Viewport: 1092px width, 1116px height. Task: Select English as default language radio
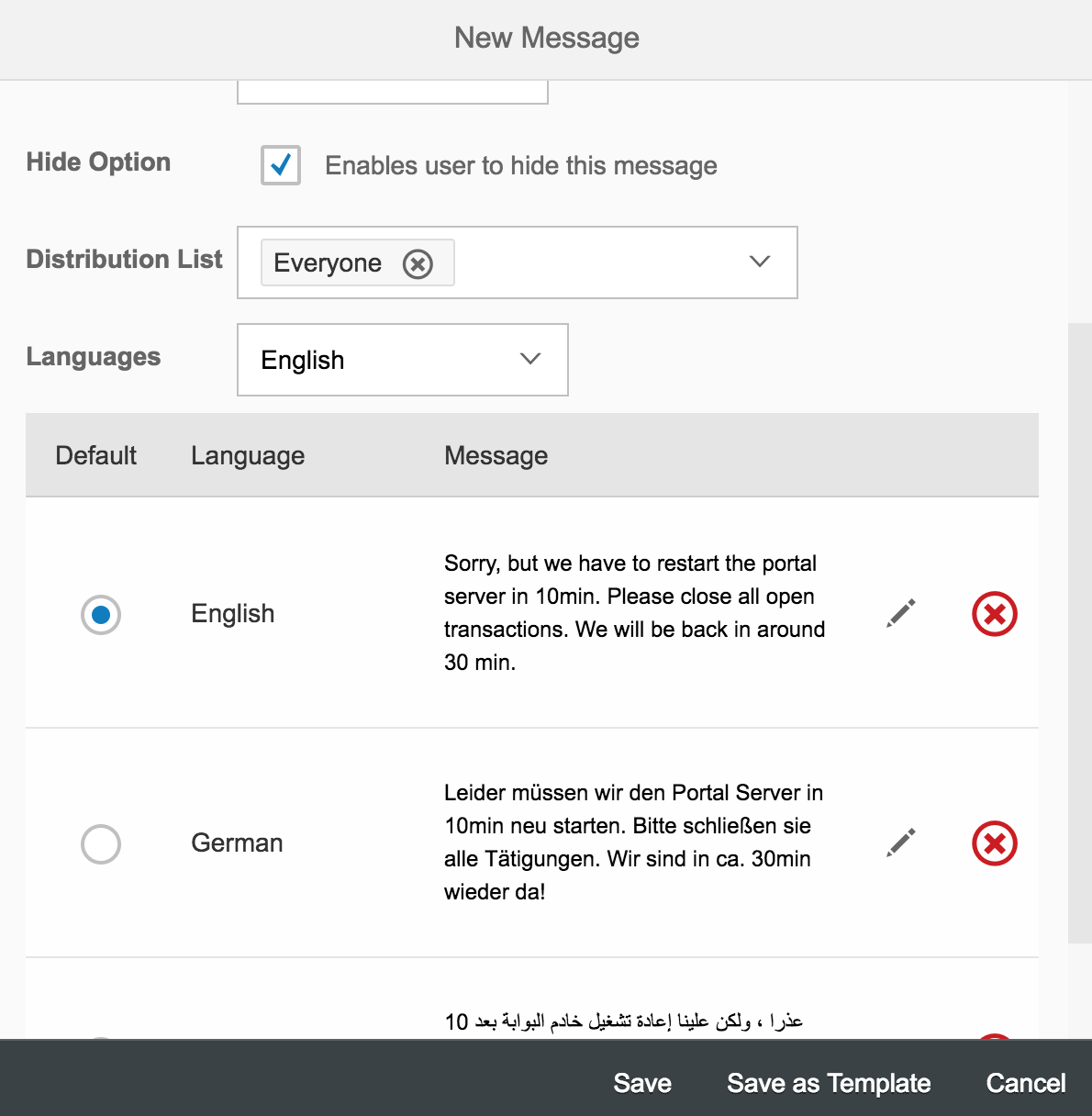click(101, 614)
